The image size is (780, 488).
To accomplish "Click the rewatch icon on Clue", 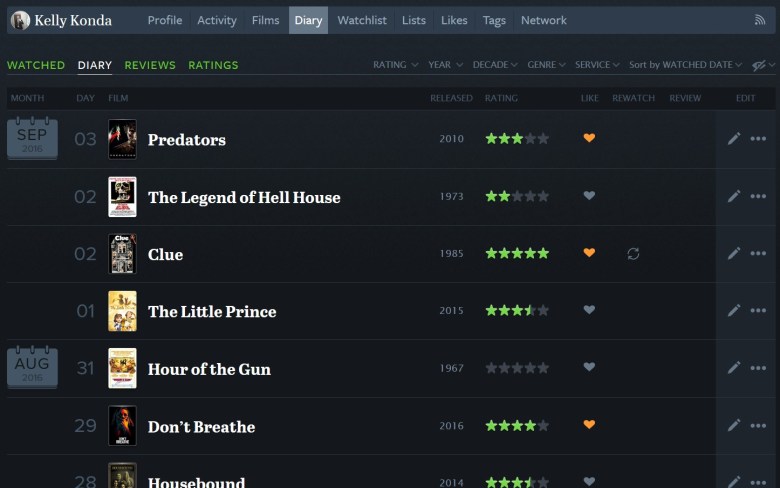I will point(633,254).
